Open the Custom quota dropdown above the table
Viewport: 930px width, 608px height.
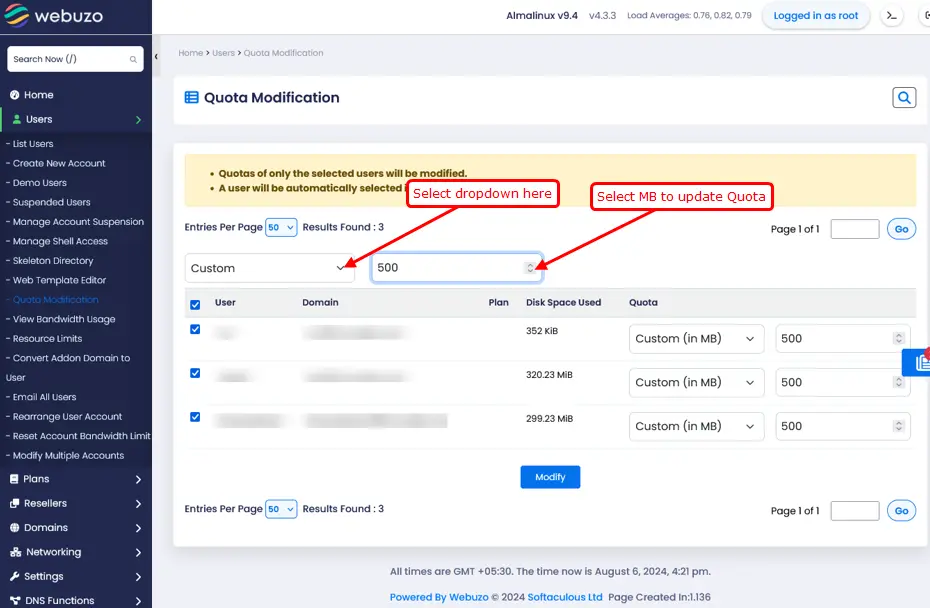pyautogui.click(x=268, y=267)
